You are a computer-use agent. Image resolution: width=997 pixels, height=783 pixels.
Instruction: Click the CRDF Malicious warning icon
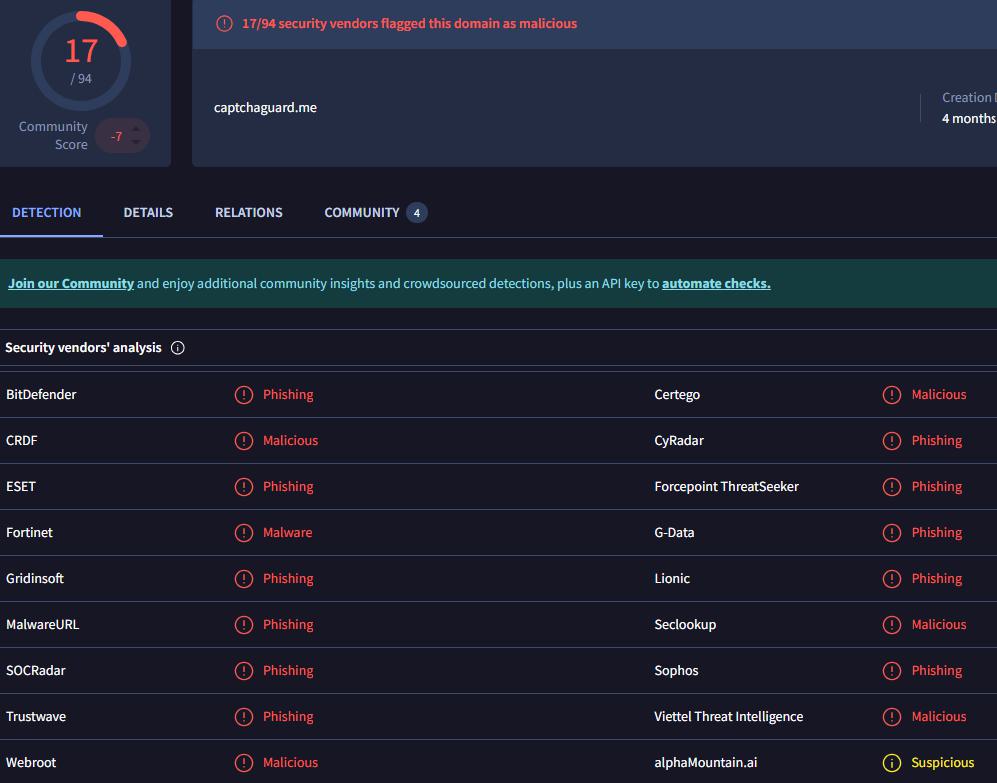(244, 441)
